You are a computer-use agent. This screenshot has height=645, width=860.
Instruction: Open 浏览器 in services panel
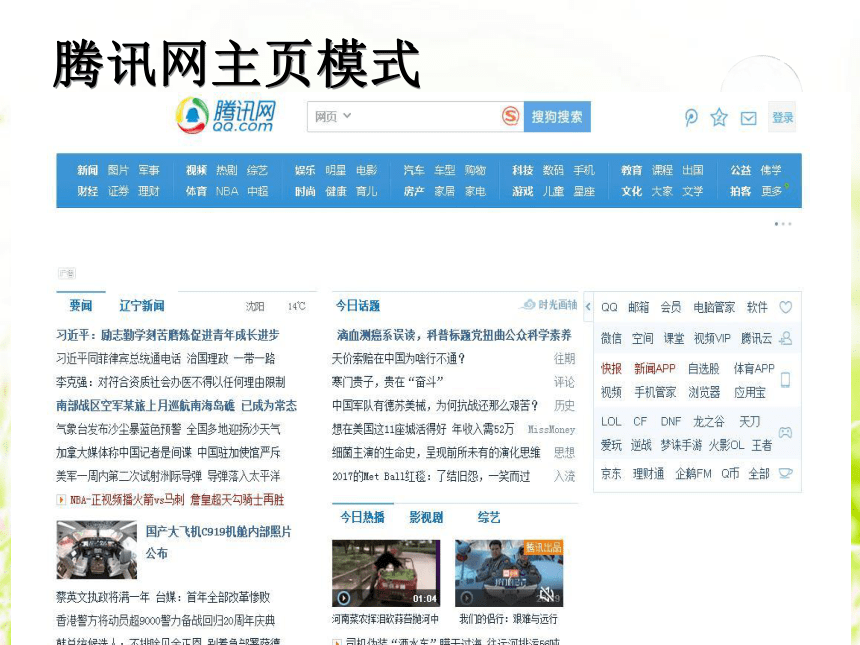pos(704,392)
